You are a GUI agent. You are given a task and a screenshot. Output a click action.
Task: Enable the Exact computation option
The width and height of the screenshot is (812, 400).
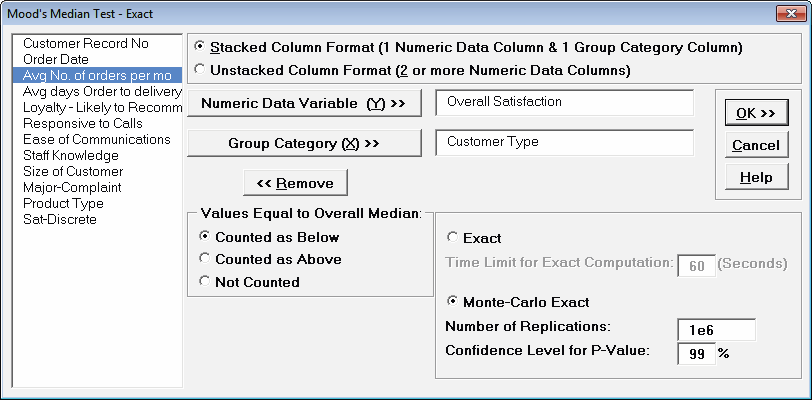tap(453, 238)
